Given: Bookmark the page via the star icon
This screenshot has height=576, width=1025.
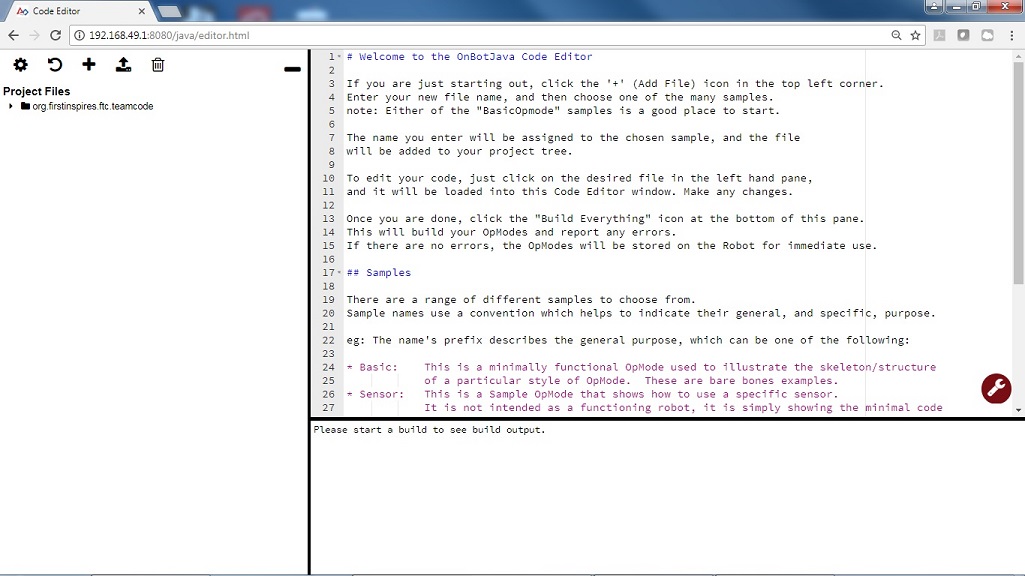Looking at the screenshot, I should click(x=915, y=34).
